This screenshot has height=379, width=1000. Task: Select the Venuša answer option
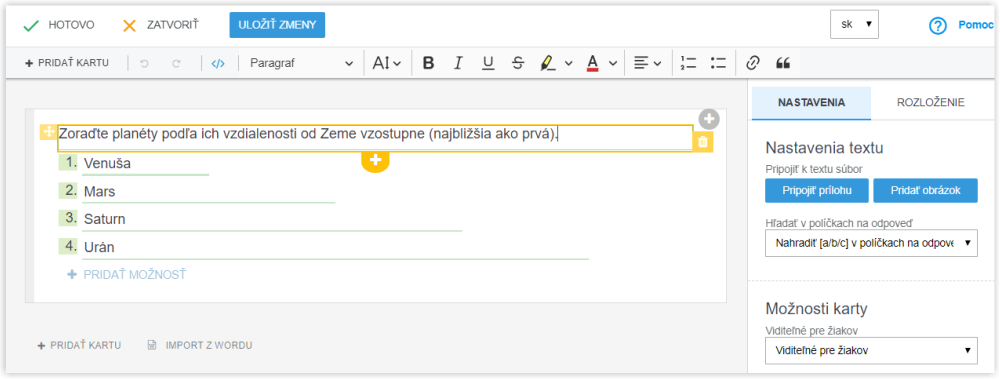pos(107,163)
